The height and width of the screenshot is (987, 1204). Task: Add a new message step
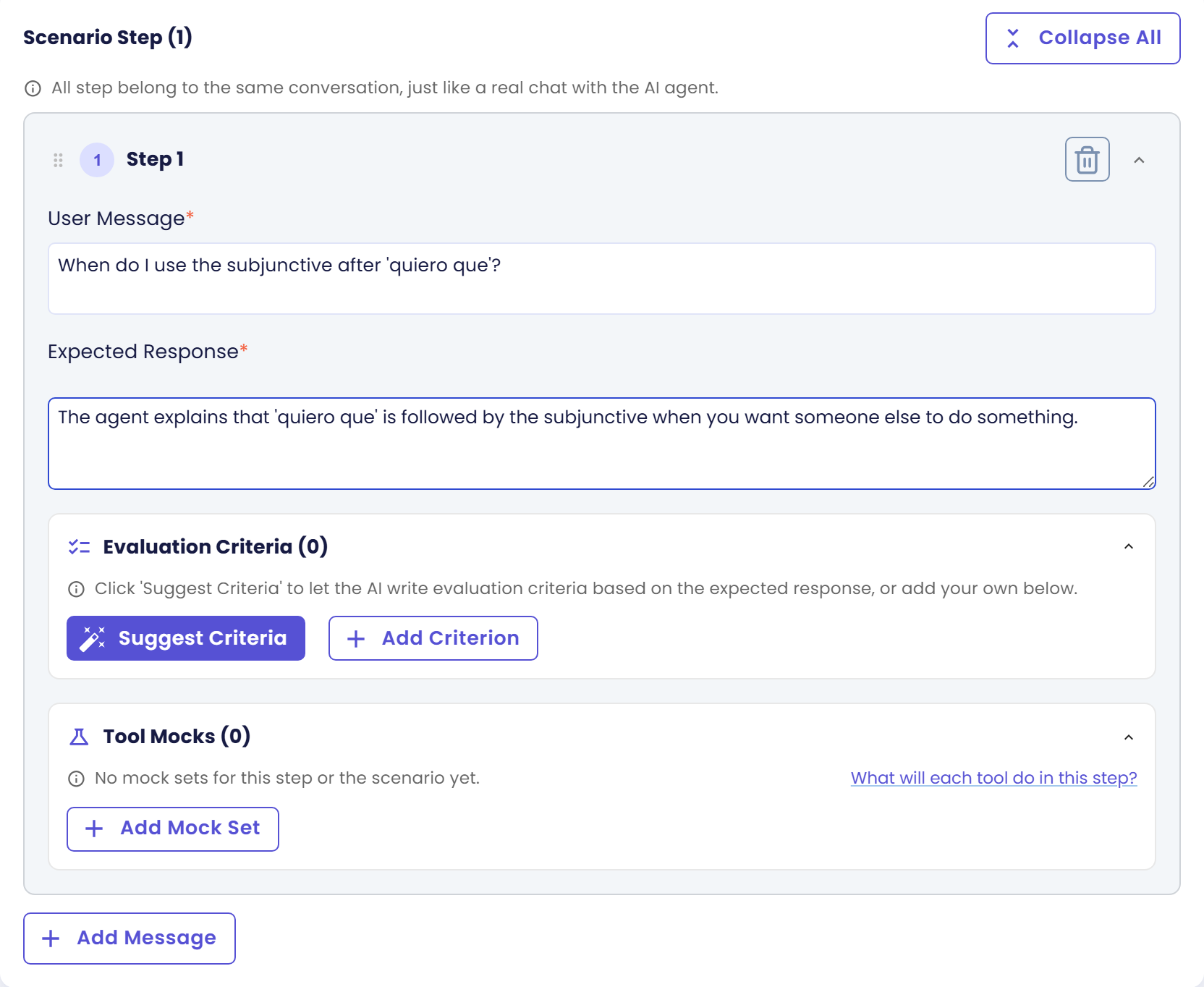pos(130,939)
